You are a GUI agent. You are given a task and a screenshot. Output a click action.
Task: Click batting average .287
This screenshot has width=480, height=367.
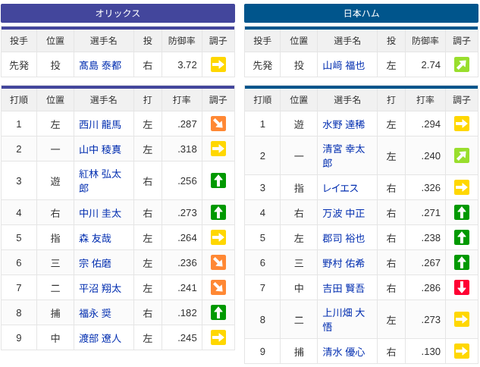[x=187, y=124]
